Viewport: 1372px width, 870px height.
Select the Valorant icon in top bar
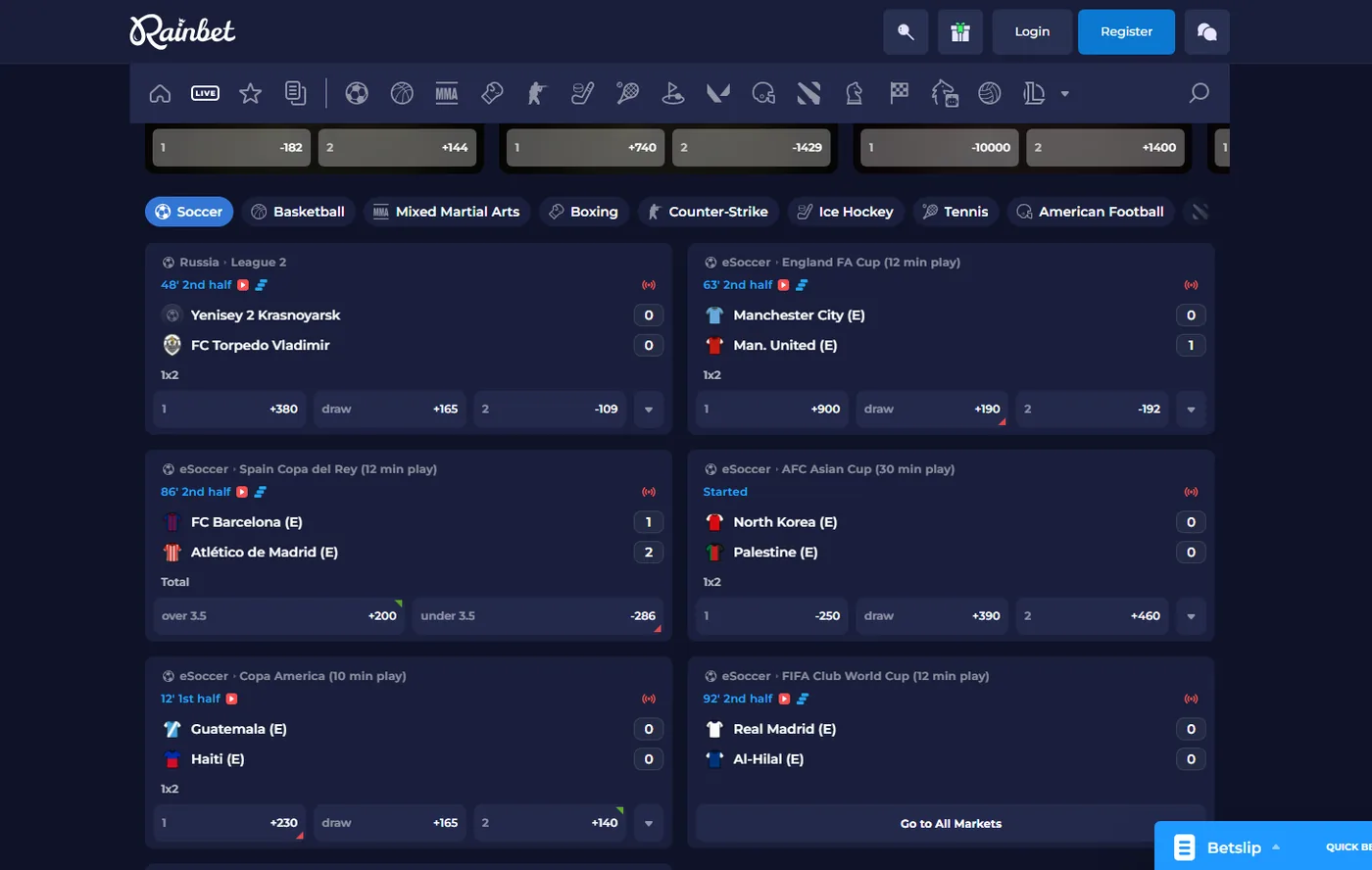[x=718, y=93]
